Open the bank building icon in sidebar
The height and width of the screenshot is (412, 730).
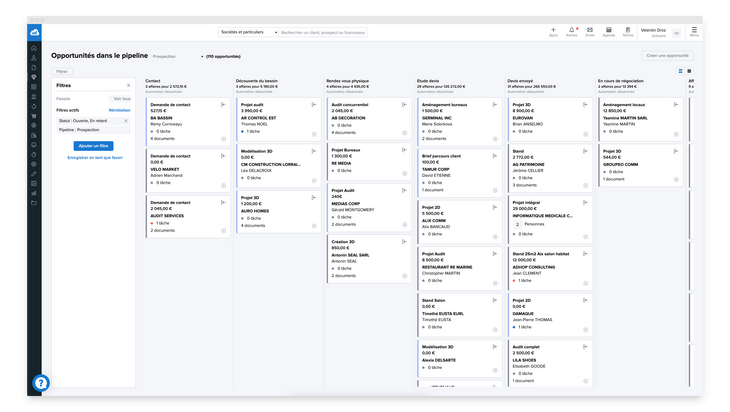(x=34, y=96)
